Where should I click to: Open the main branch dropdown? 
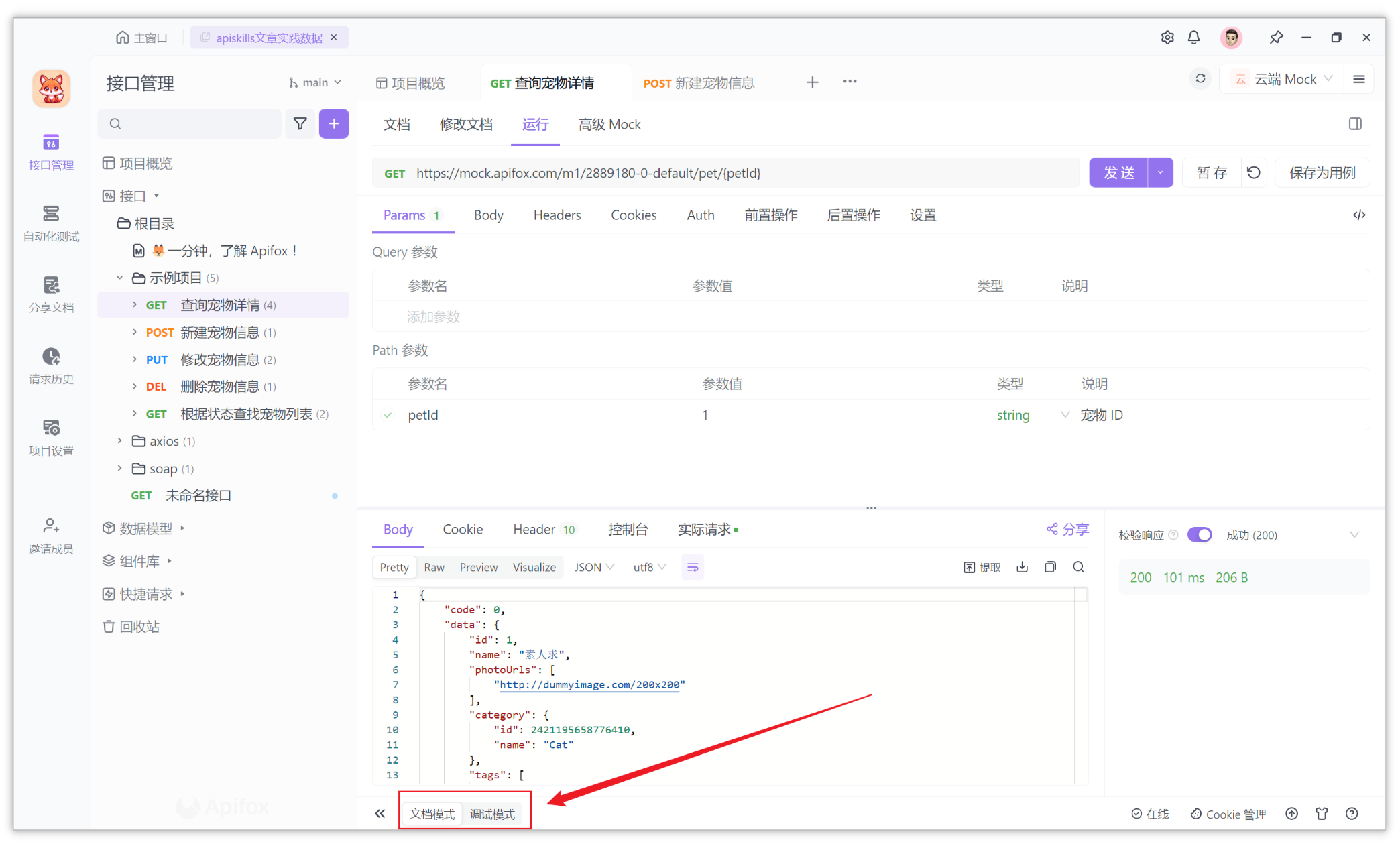314,82
